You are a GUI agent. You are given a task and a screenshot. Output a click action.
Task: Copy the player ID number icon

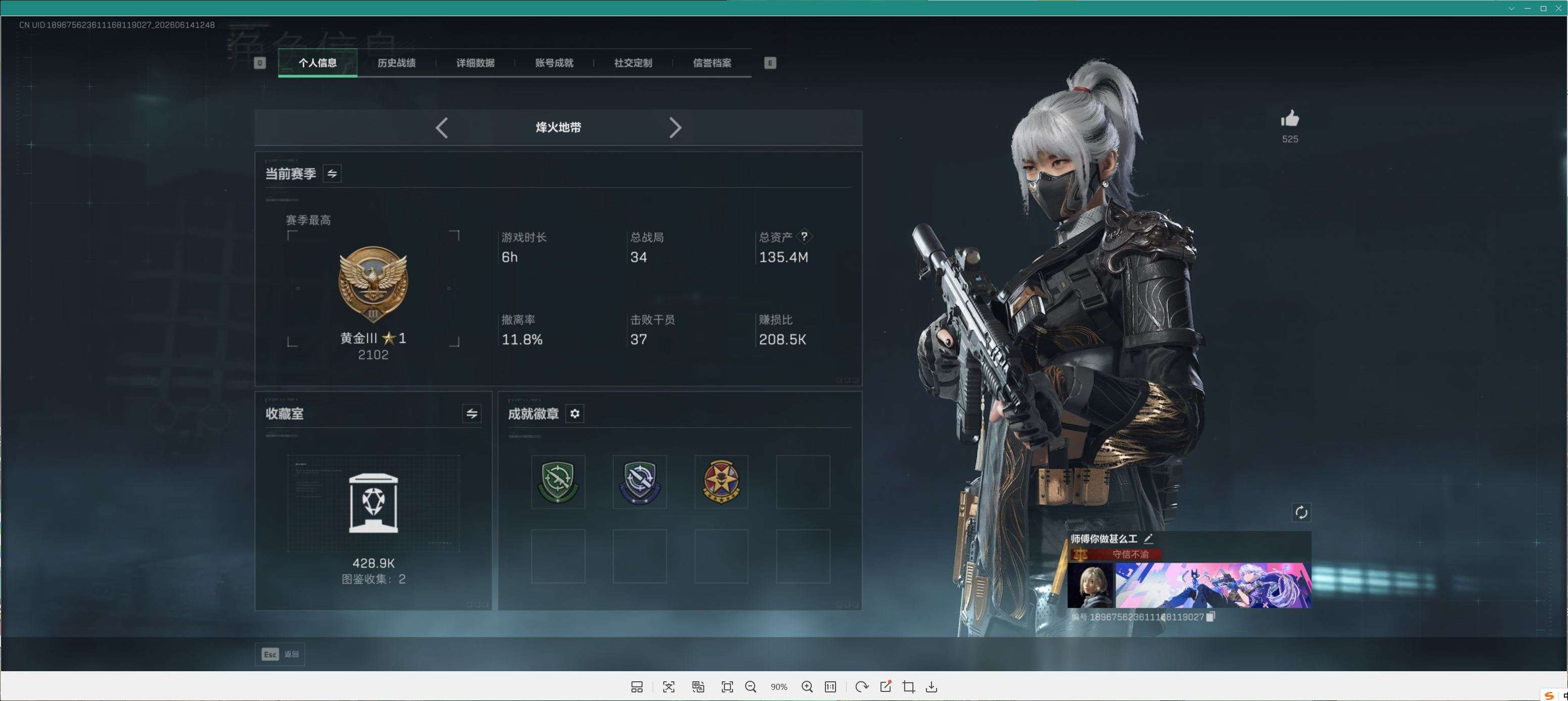(1210, 617)
